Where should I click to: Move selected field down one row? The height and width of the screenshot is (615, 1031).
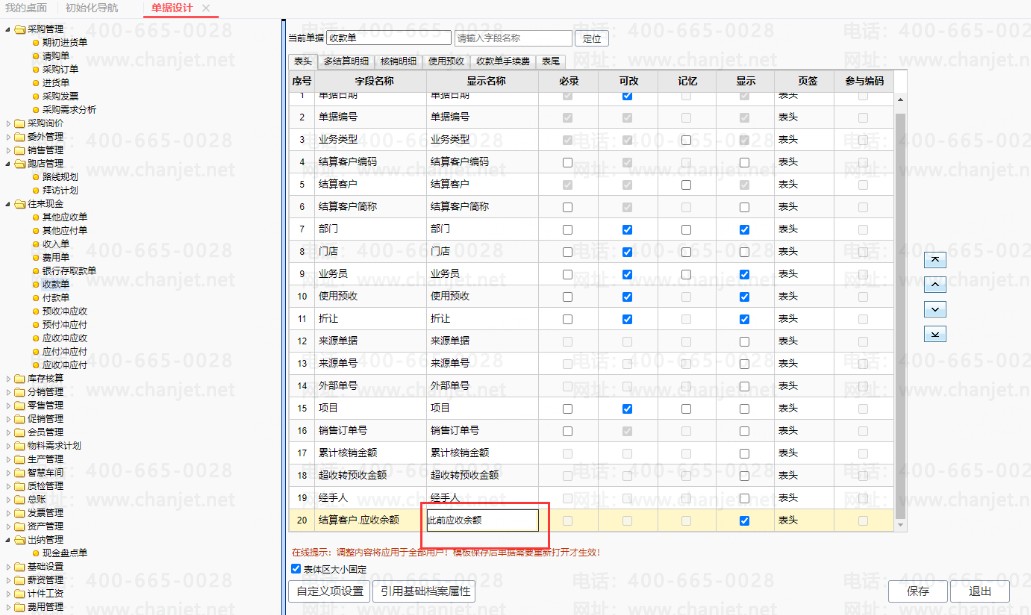(x=935, y=309)
